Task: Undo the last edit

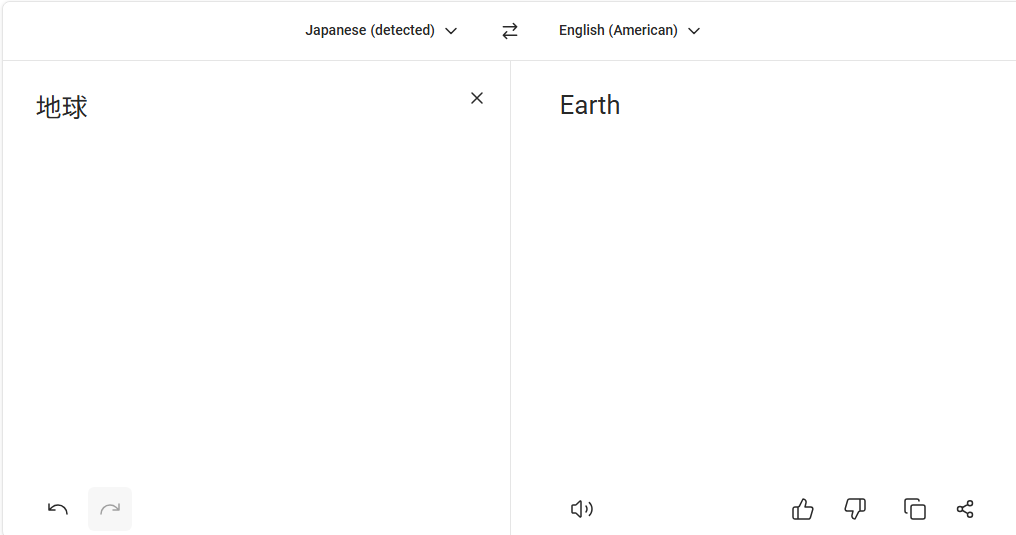Action: coord(58,509)
